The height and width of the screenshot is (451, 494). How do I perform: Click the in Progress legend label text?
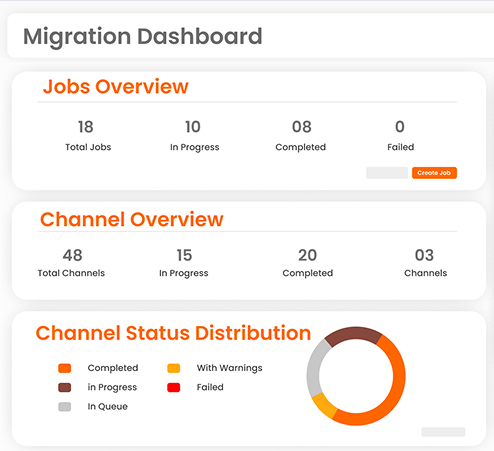[x=112, y=387]
